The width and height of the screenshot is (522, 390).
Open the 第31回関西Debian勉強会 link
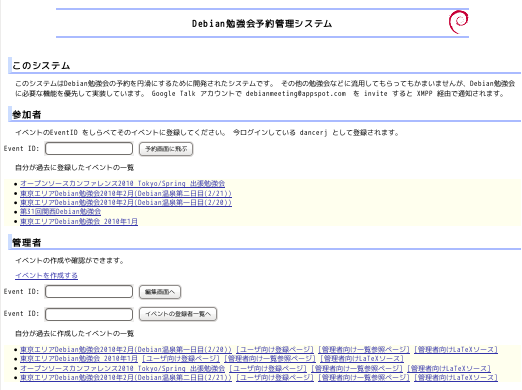coord(60,211)
